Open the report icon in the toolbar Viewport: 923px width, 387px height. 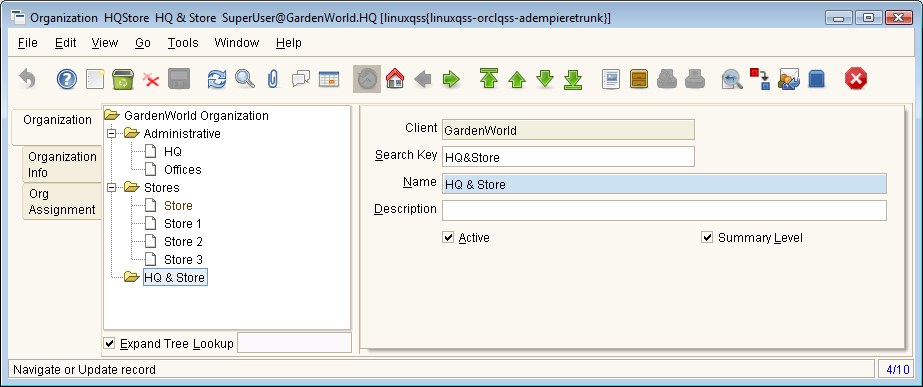click(611, 79)
